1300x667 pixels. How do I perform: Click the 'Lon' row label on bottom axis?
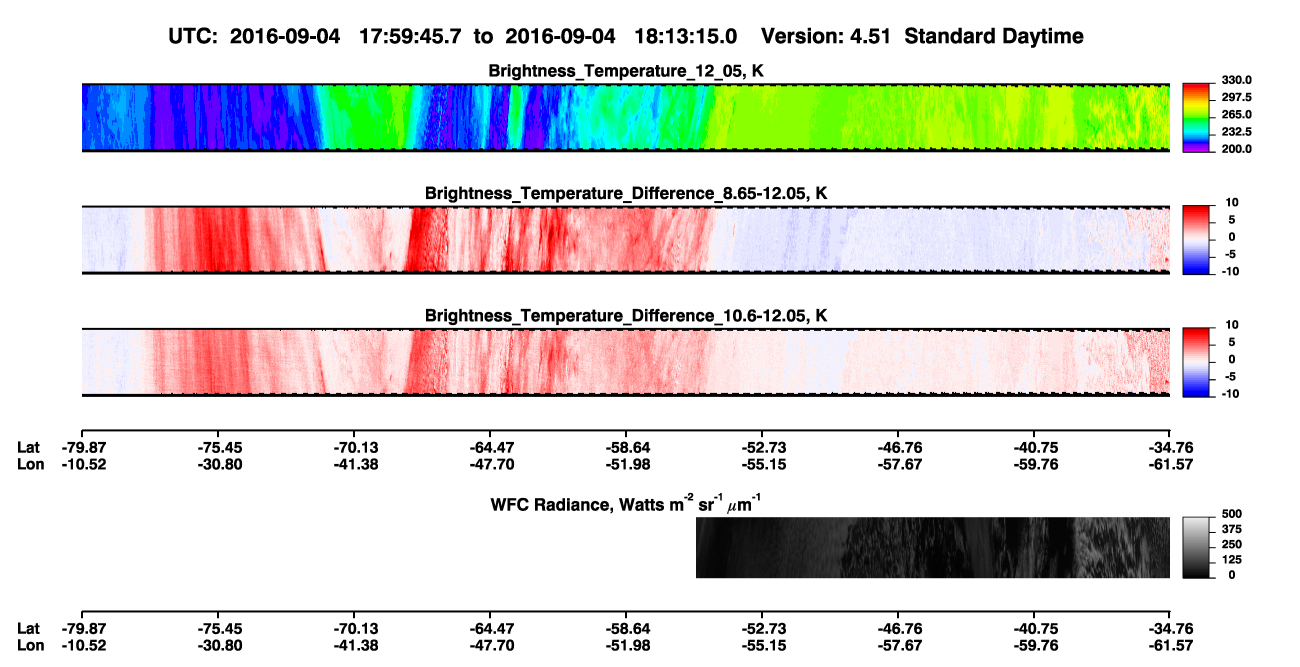tap(30, 646)
